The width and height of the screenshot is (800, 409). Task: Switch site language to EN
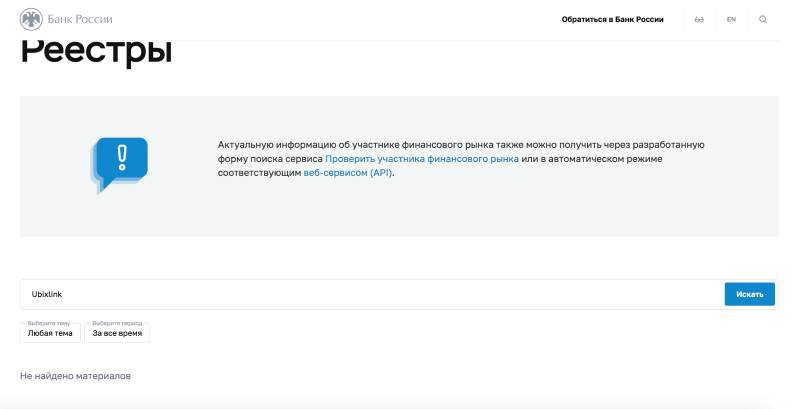point(731,19)
